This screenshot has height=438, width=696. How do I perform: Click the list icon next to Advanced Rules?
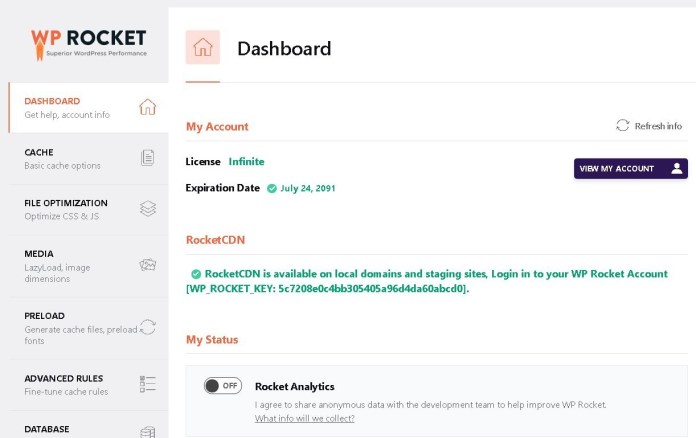pyautogui.click(x=148, y=384)
